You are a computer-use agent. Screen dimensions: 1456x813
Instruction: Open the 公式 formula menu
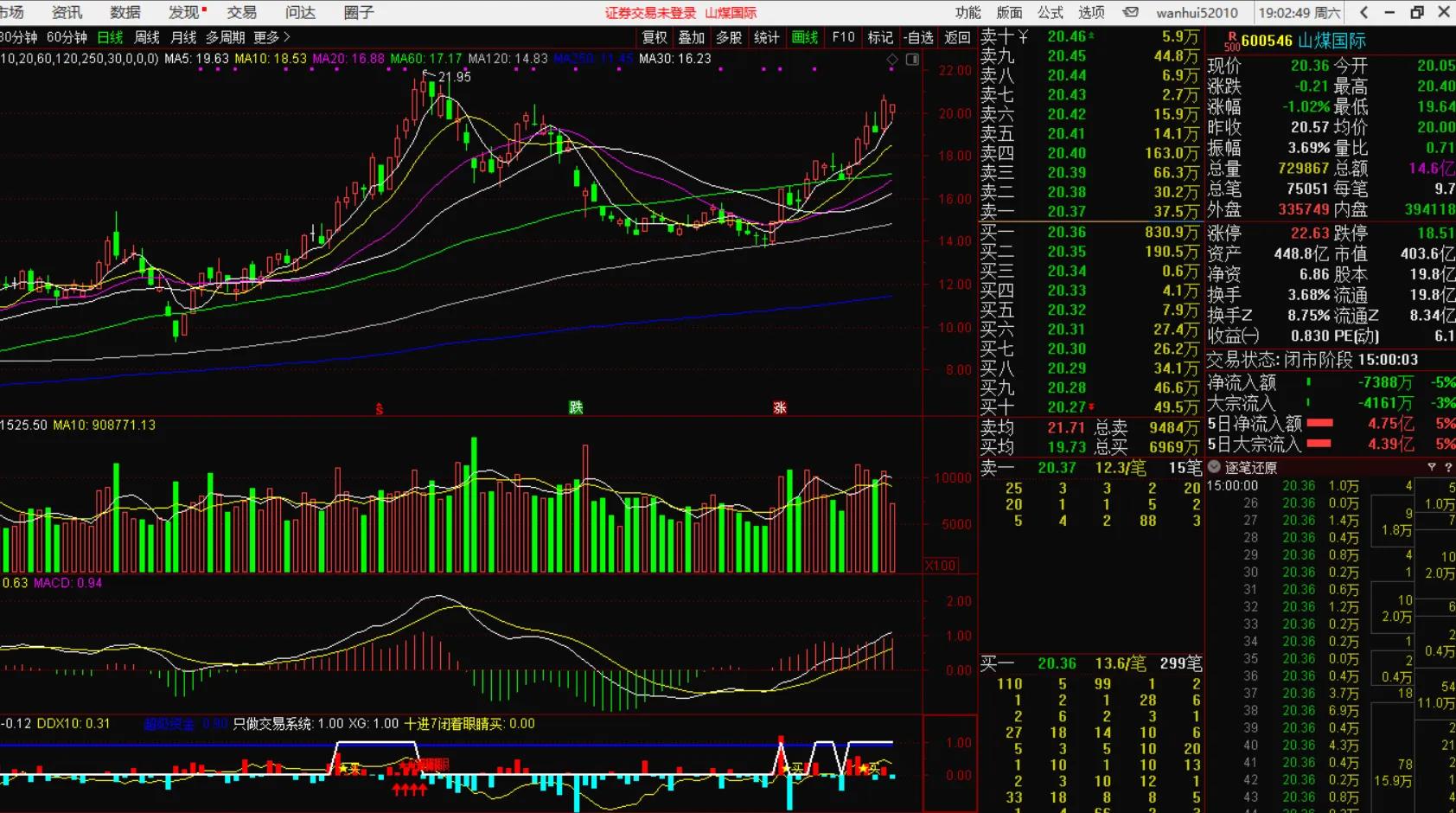coord(1050,12)
